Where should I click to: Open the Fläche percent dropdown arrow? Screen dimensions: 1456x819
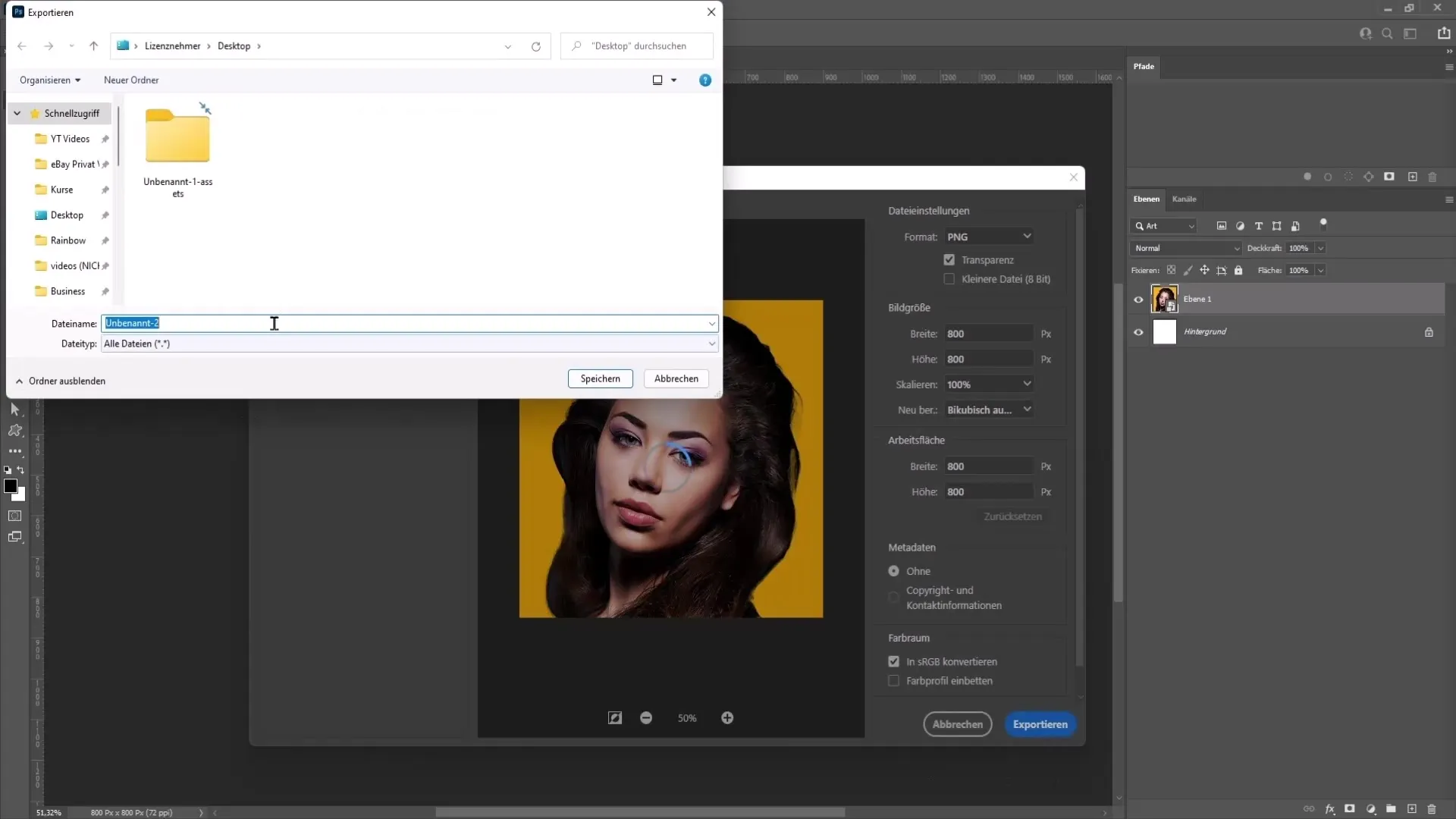[1320, 270]
